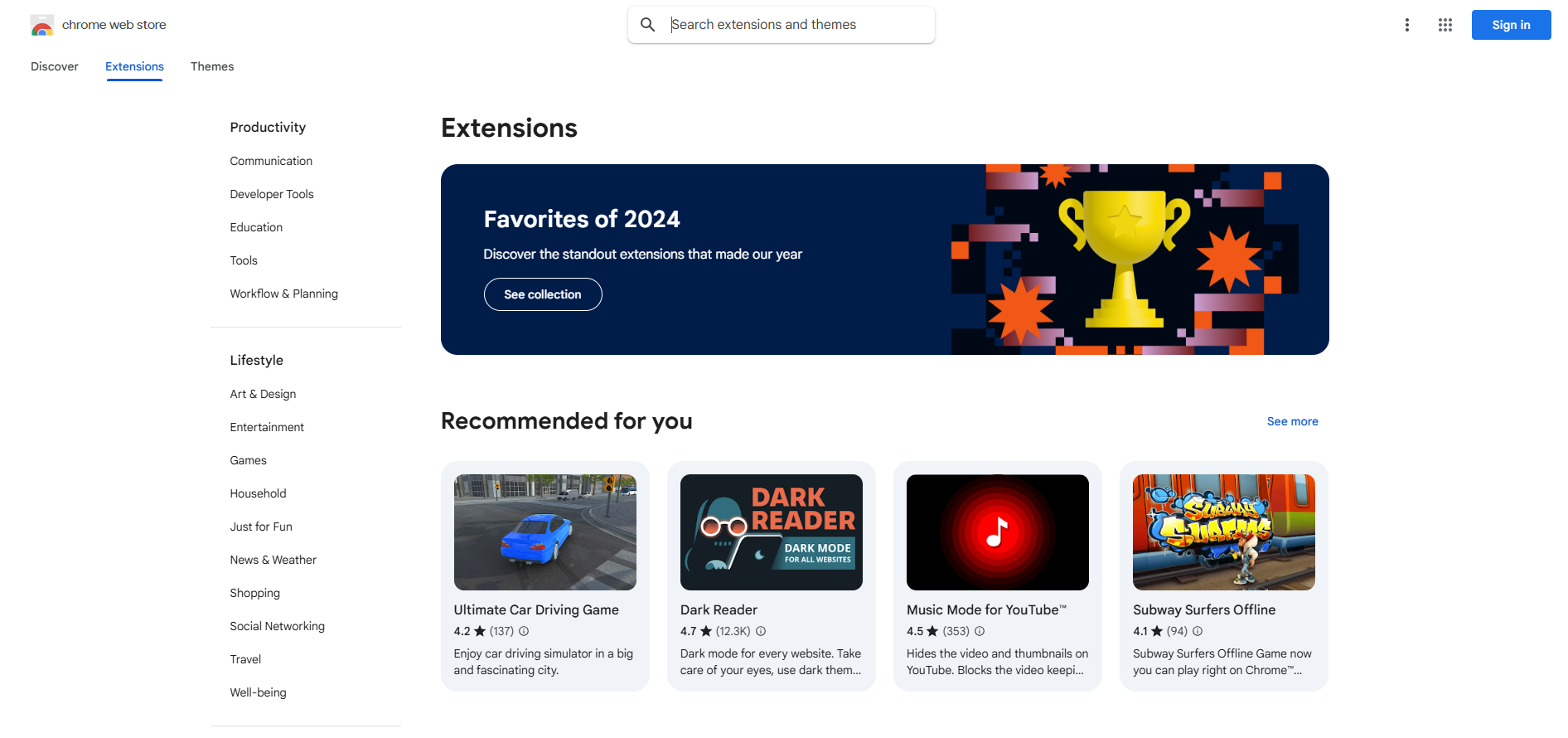Switch to the Discover tab
The height and width of the screenshot is (738, 1568).
(x=55, y=66)
